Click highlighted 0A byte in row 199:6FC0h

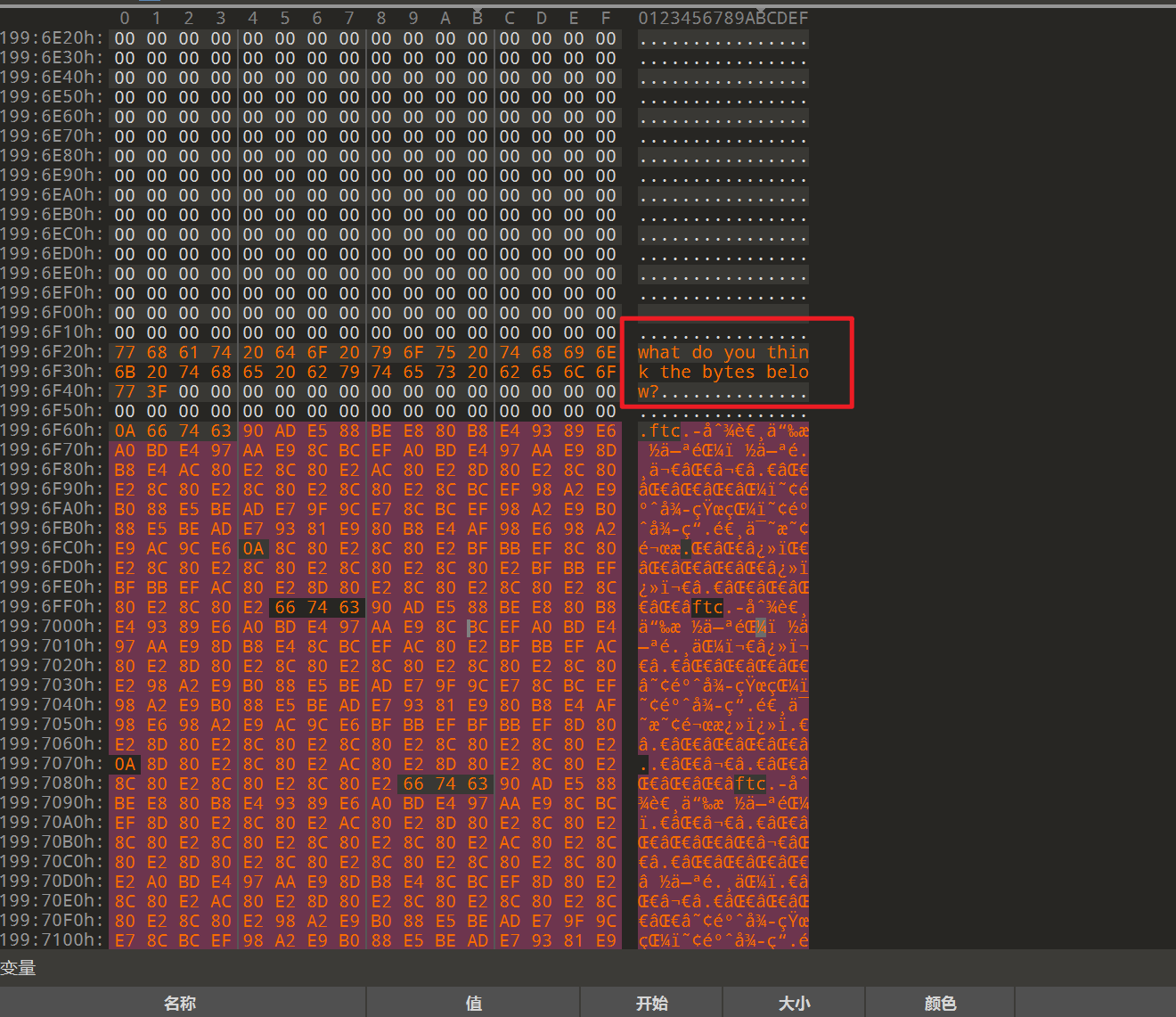click(253, 548)
